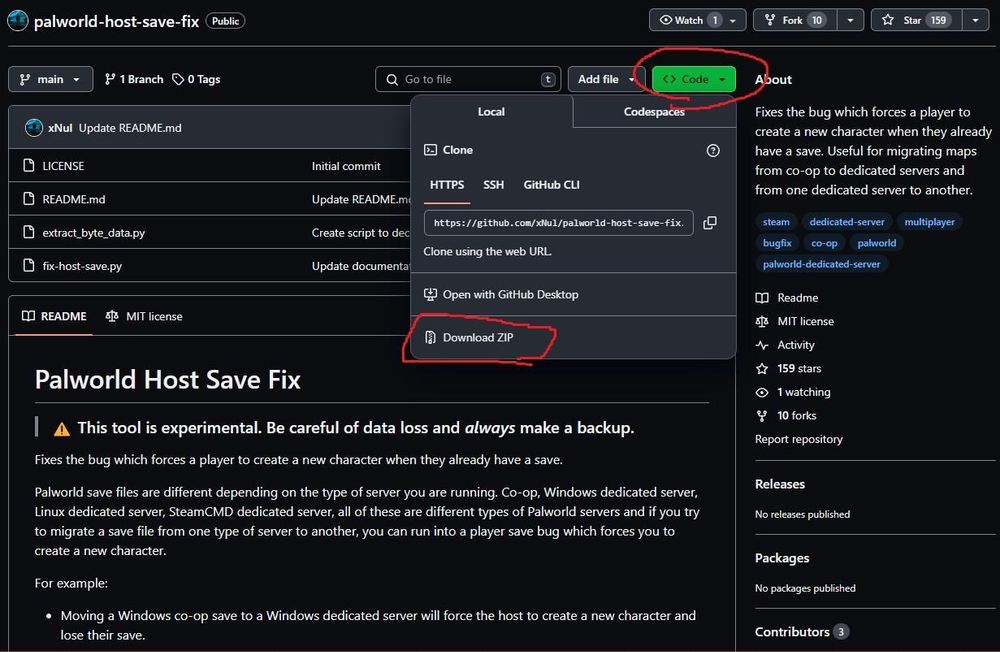Switch to the Codespaces tab

pos(654,112)
